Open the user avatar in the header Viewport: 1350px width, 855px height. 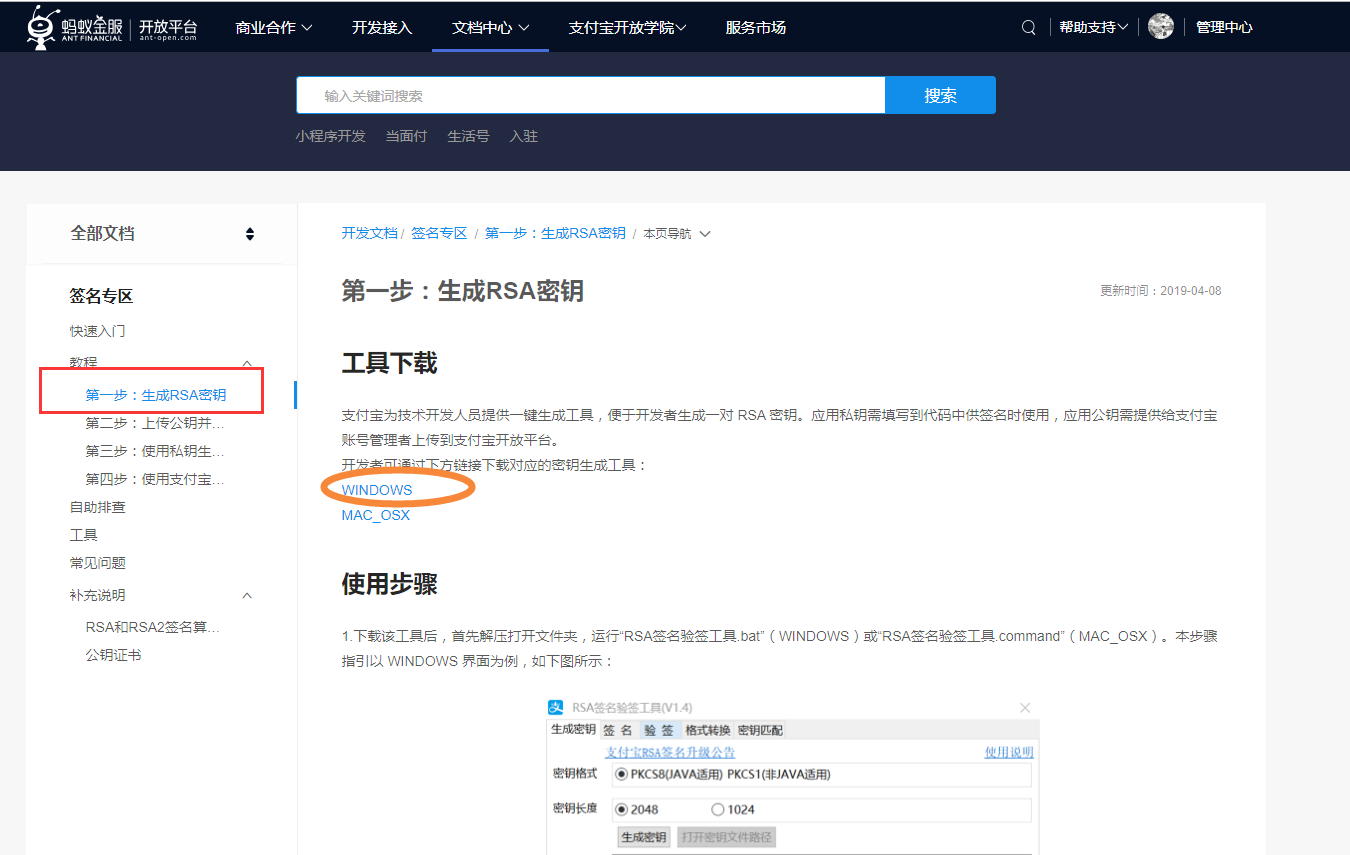coord(1161,27)
